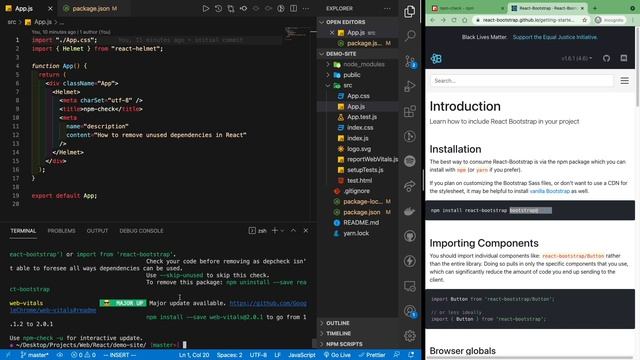640x360 pixels.
Task: Click the Search field on React-Bootstrap page
Action: point(522,80)
